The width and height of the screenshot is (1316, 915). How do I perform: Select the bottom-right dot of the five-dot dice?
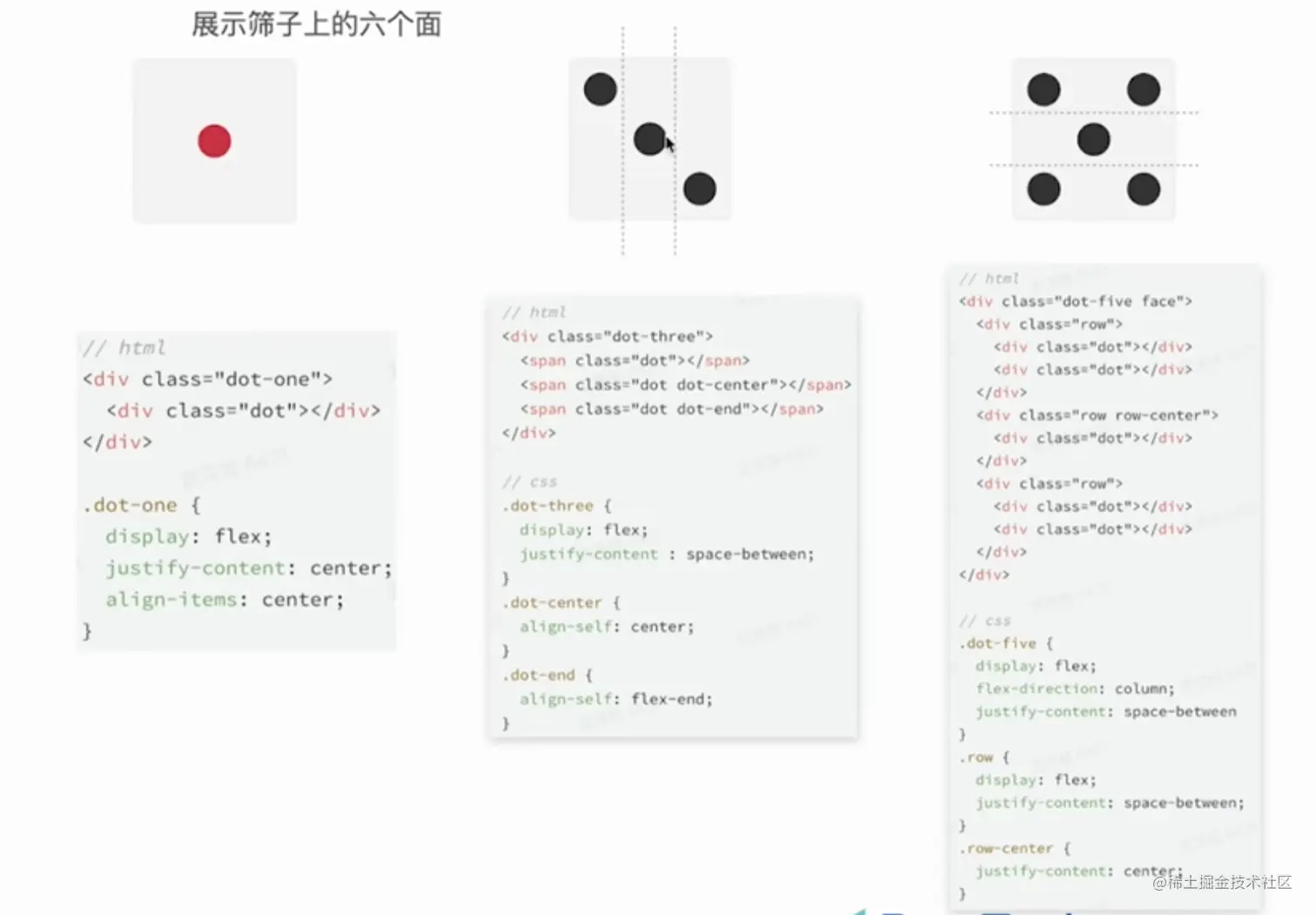pos(1144,189)
